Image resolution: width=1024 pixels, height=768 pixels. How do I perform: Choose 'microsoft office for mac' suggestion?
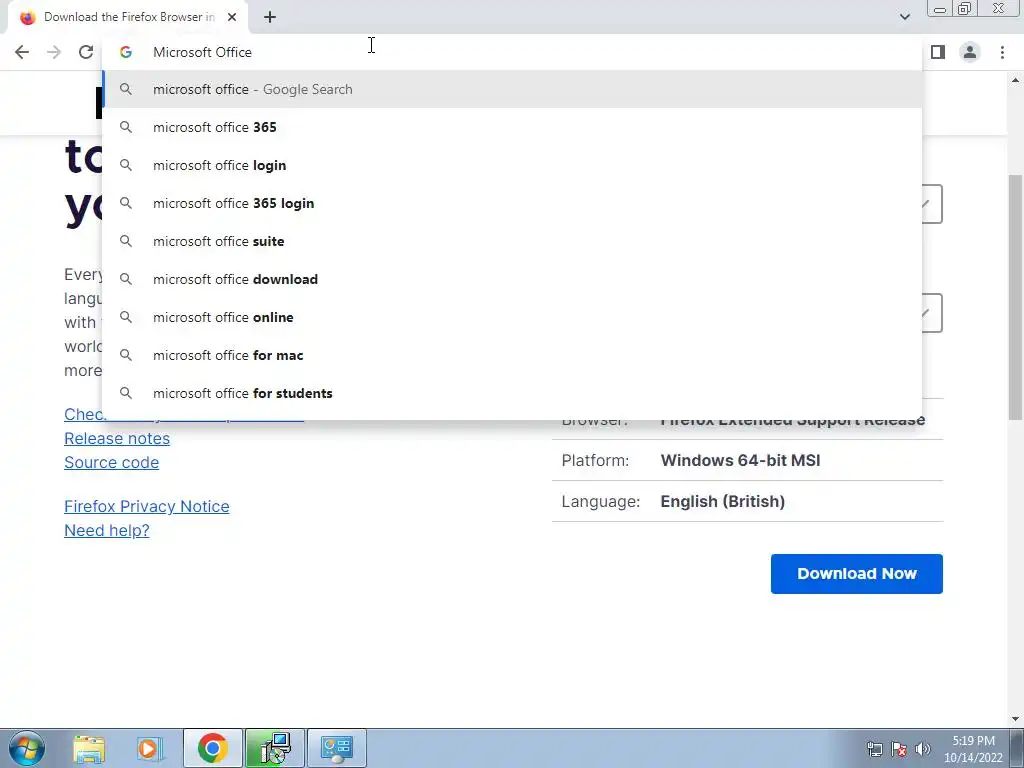coord(513,355)
